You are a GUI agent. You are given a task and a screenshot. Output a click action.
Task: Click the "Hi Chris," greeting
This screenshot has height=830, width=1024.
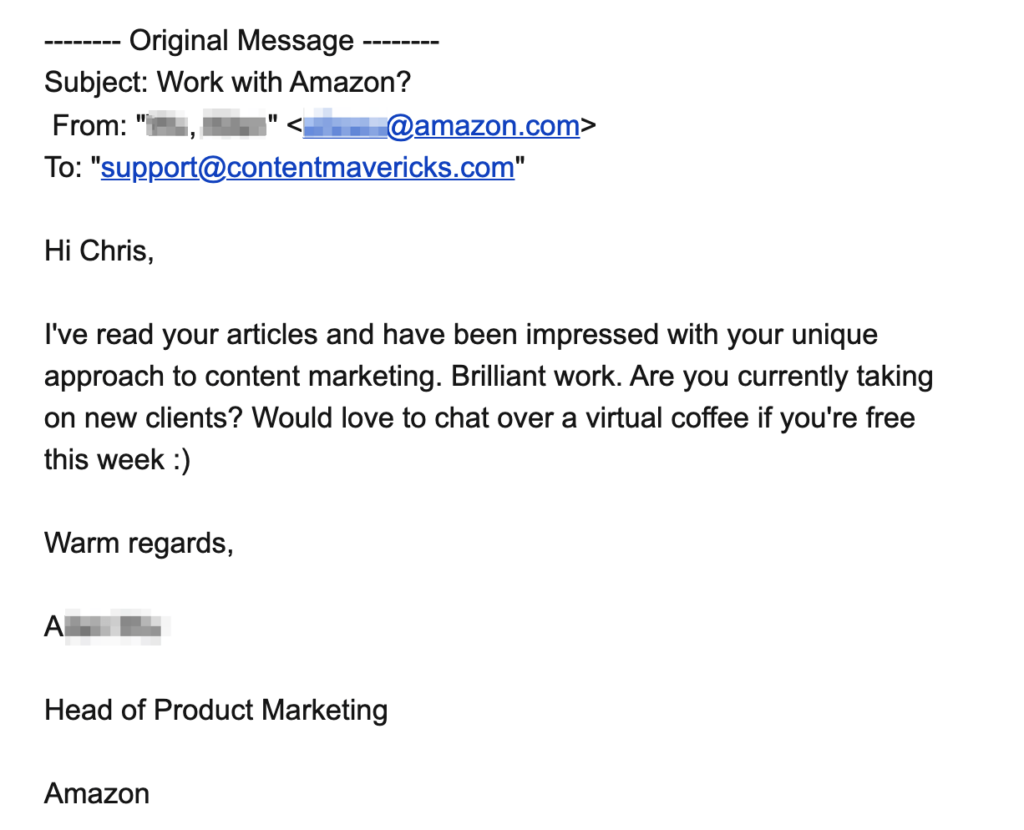coord(99,251)
